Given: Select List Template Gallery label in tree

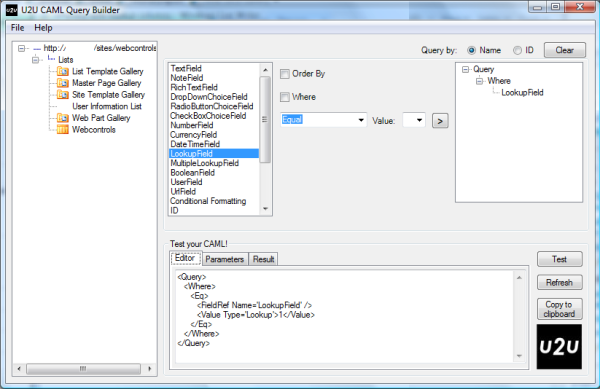Looking at the screenshot, I should [x=108, y=71].
